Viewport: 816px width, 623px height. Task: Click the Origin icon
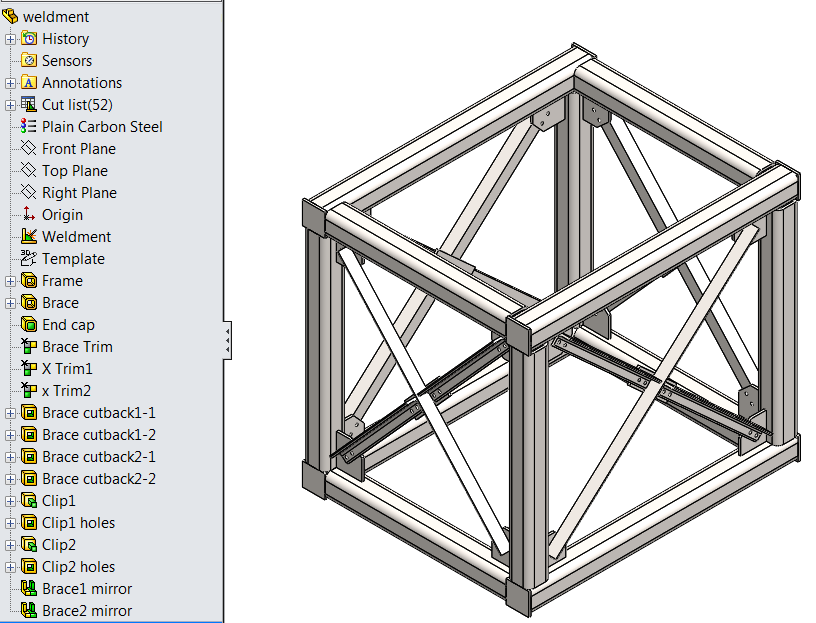point(29,214)
